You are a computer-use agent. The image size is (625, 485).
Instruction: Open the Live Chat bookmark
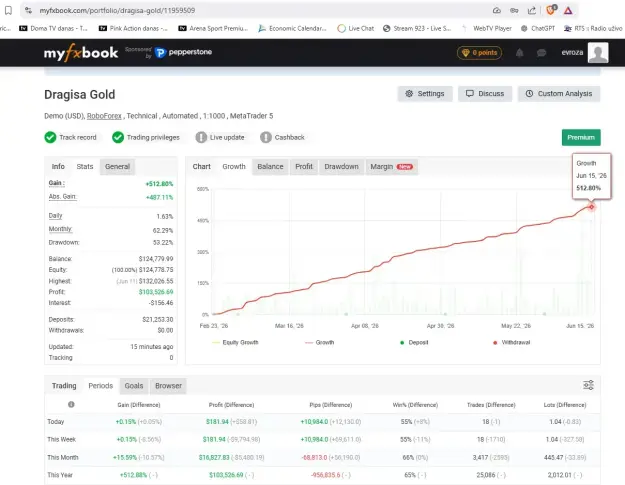[356, 28]
